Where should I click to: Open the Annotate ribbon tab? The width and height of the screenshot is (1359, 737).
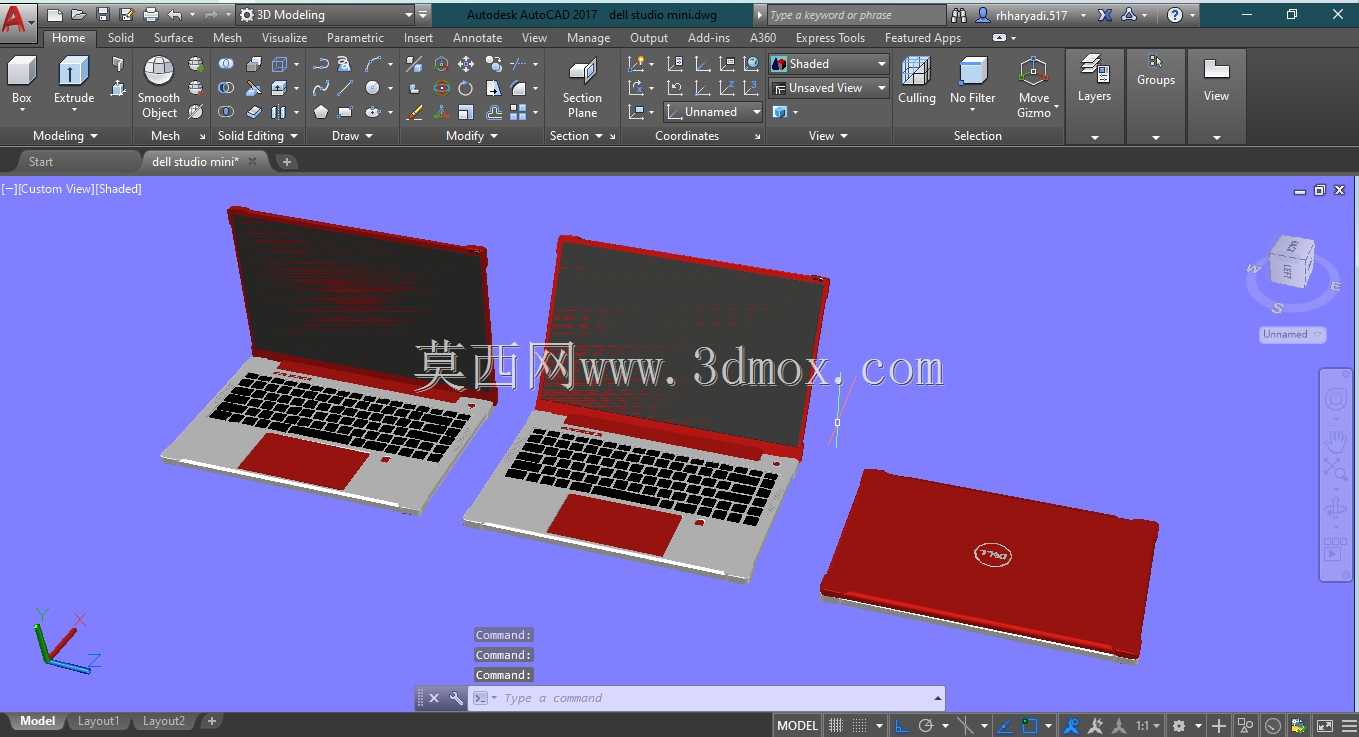click(478, 38)
